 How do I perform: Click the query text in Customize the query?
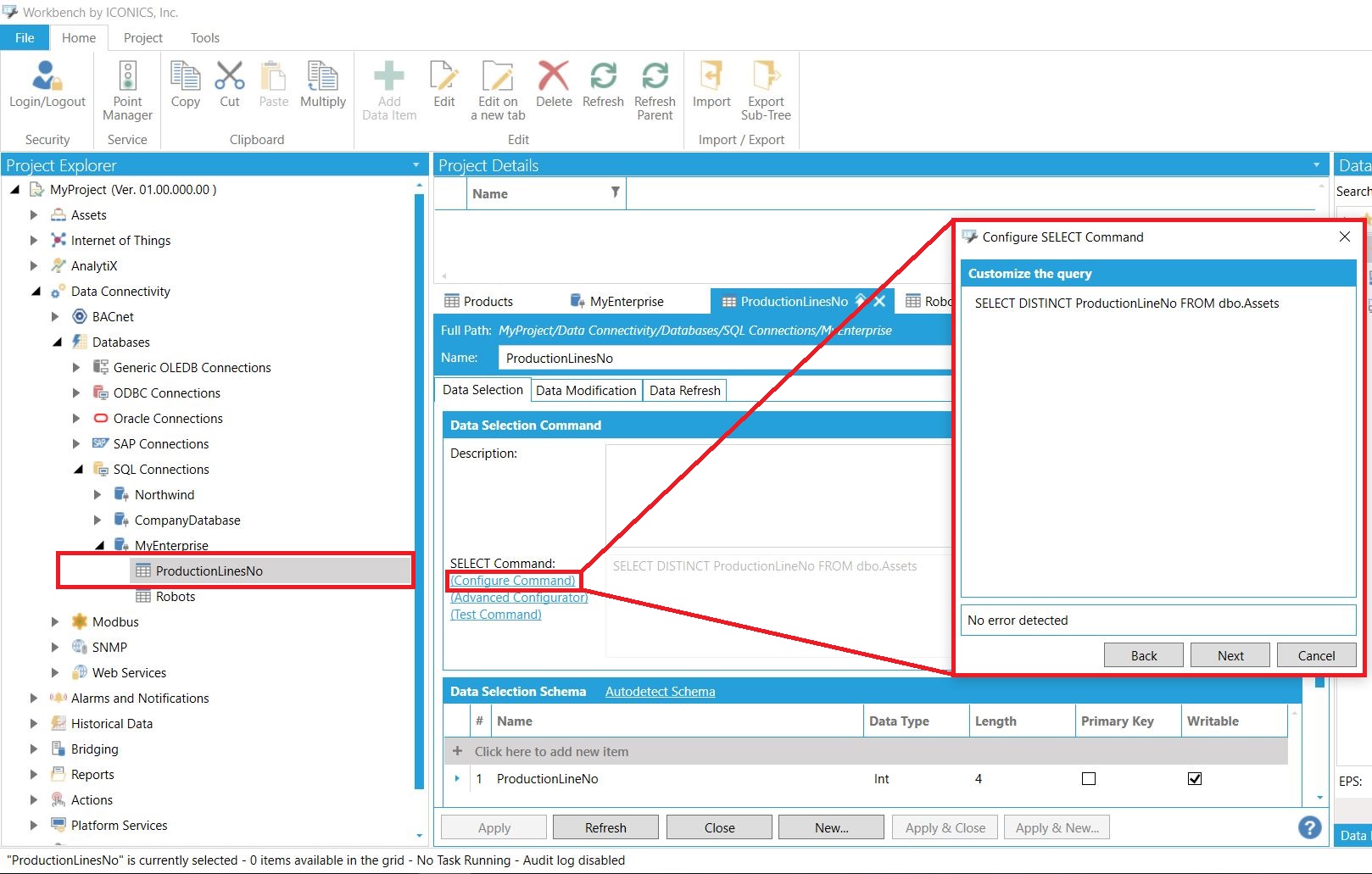[1127, 303]
